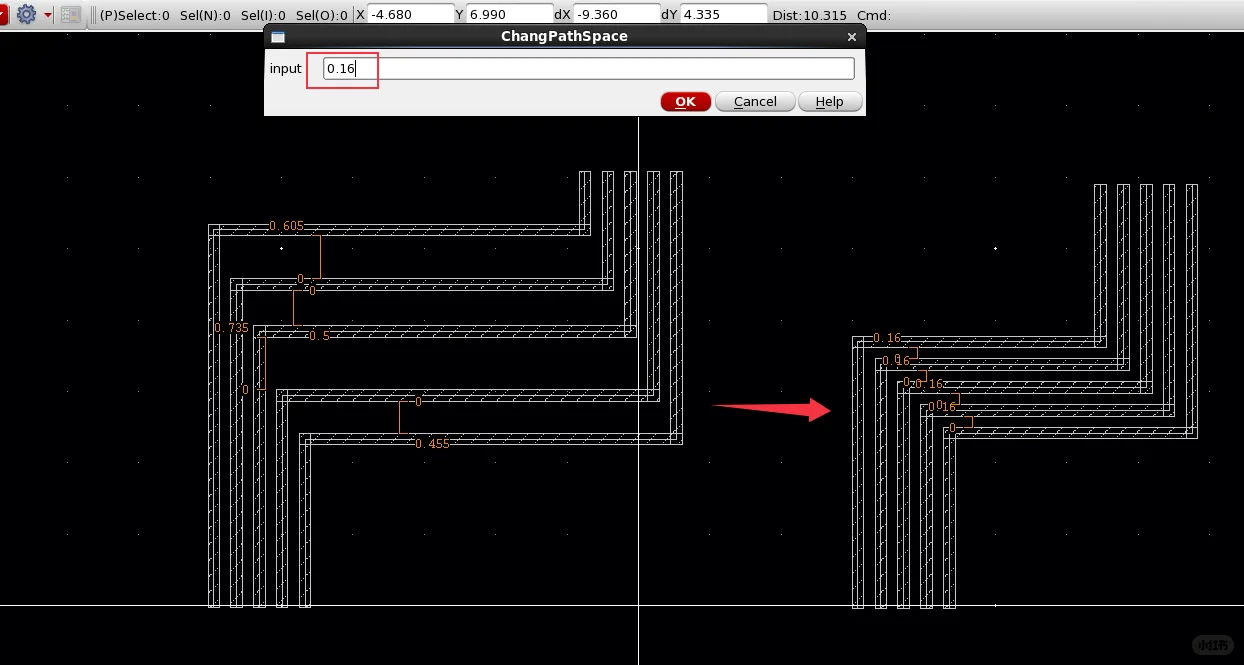Image resolution: width=1244 pixels, height=665 pixels.
Task: Click the input field containing 0.16
Action: click(x=589, y=68)
